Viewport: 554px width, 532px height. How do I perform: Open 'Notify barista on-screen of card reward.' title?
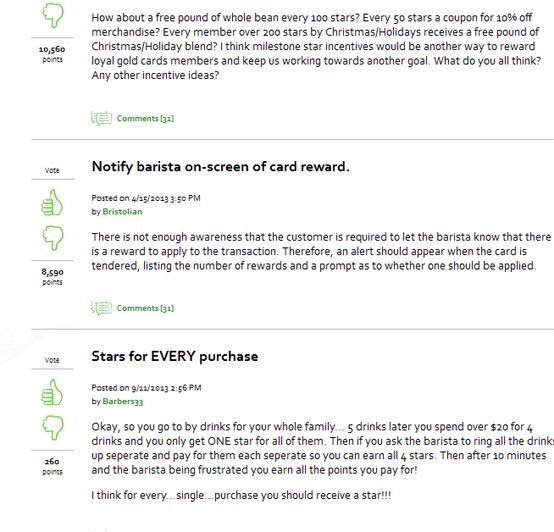(220, 167)
